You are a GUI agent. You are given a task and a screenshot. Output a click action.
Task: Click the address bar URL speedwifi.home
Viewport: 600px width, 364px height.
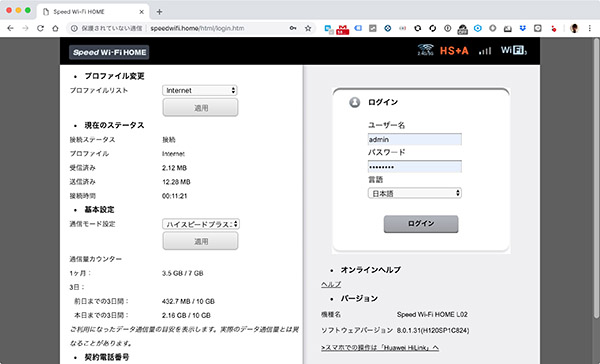(x=197, y=28)
